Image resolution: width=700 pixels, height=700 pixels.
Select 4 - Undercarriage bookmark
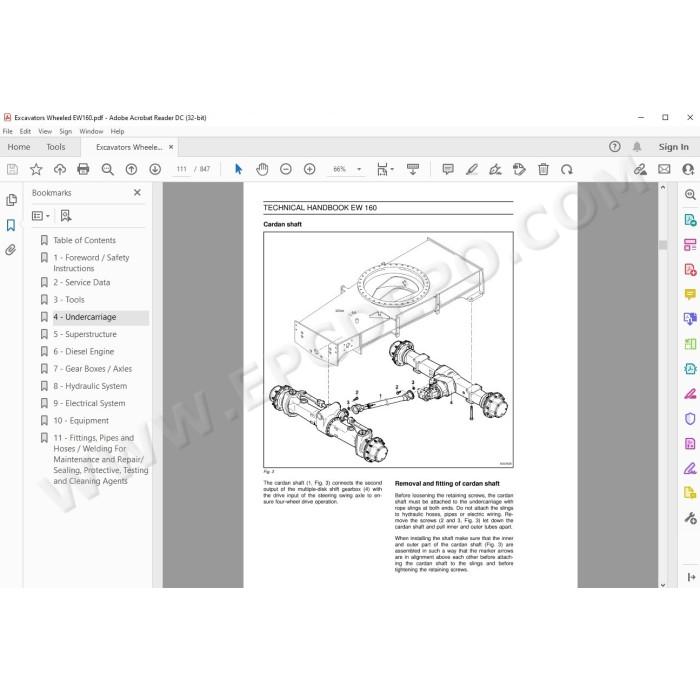point(85,317)
